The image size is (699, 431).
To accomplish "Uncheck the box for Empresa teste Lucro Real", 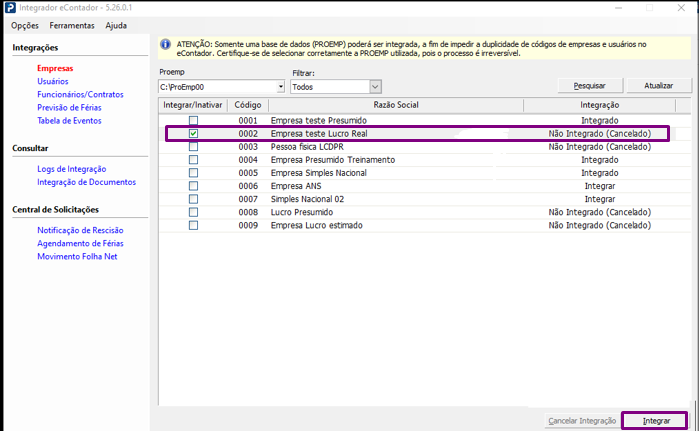I will (x=193, y=133).
